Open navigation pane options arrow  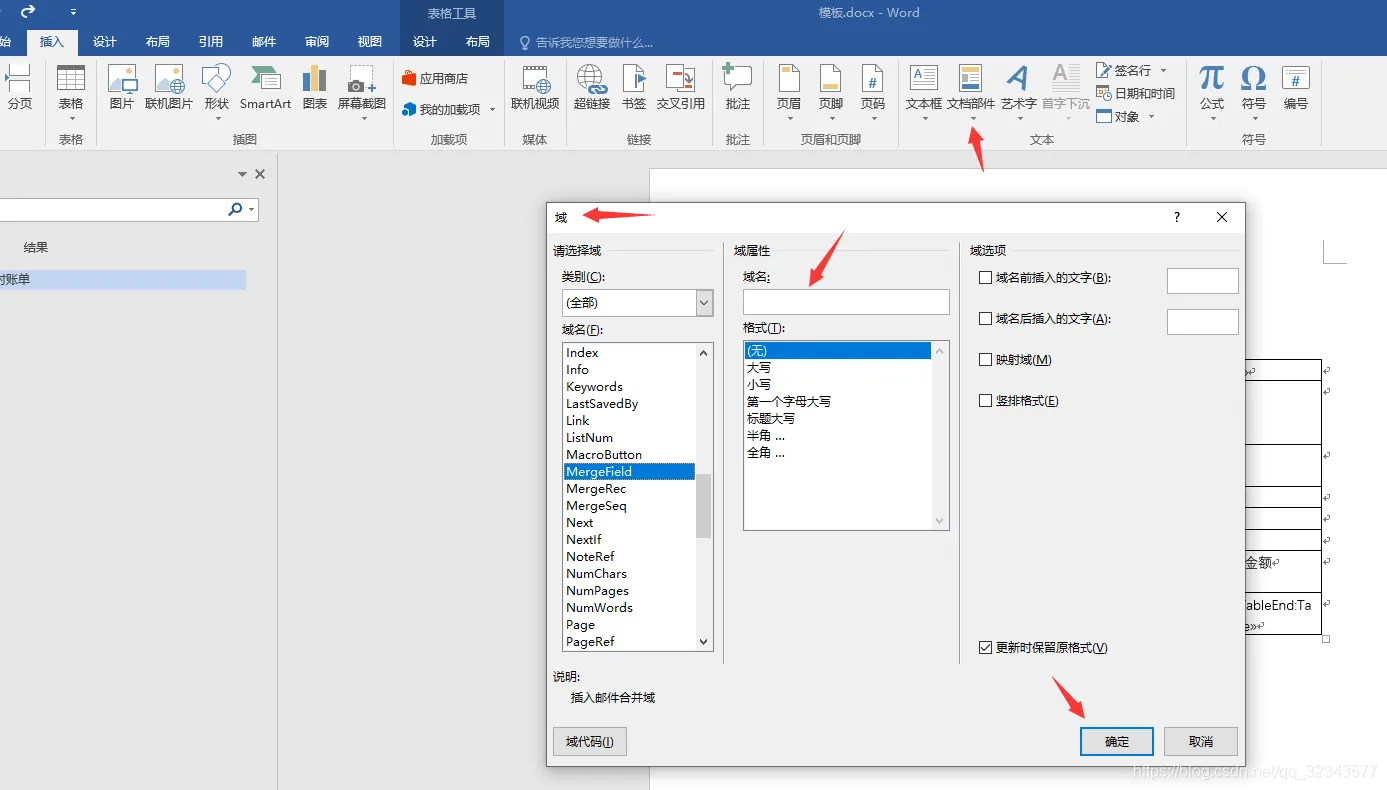tap(242, 174)
